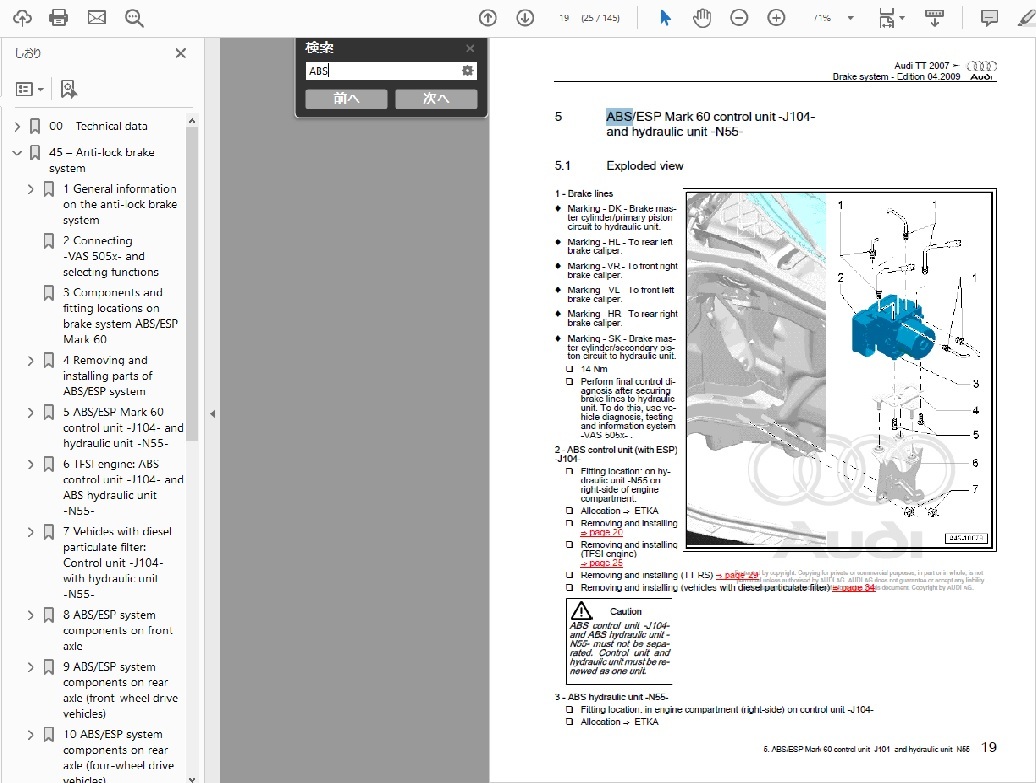This screenshot has height=783, width=1036.
Task: Collapse the '45 - Anti-lock brake system' bookmark
Action: click(x=17, y=153)
